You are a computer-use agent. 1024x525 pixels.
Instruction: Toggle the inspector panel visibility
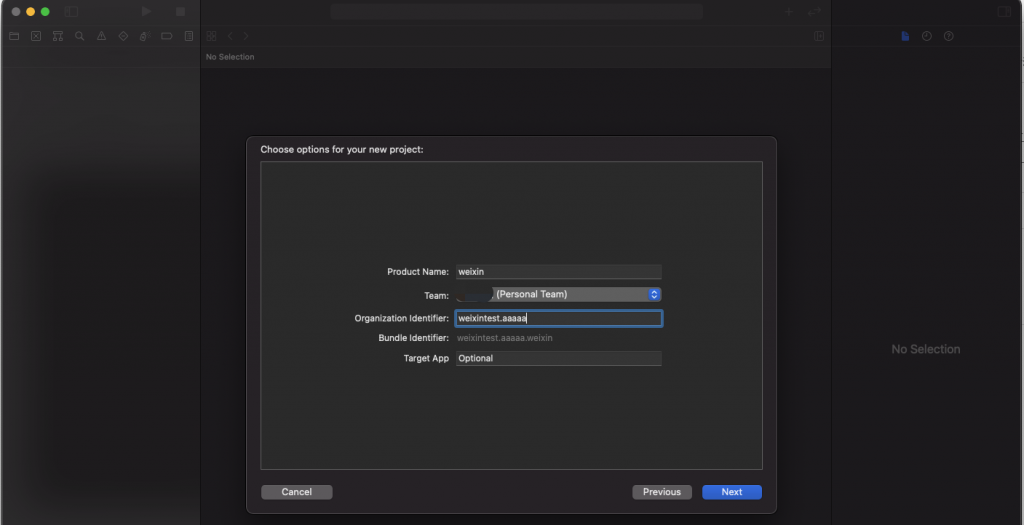(x=1004, y=12)
